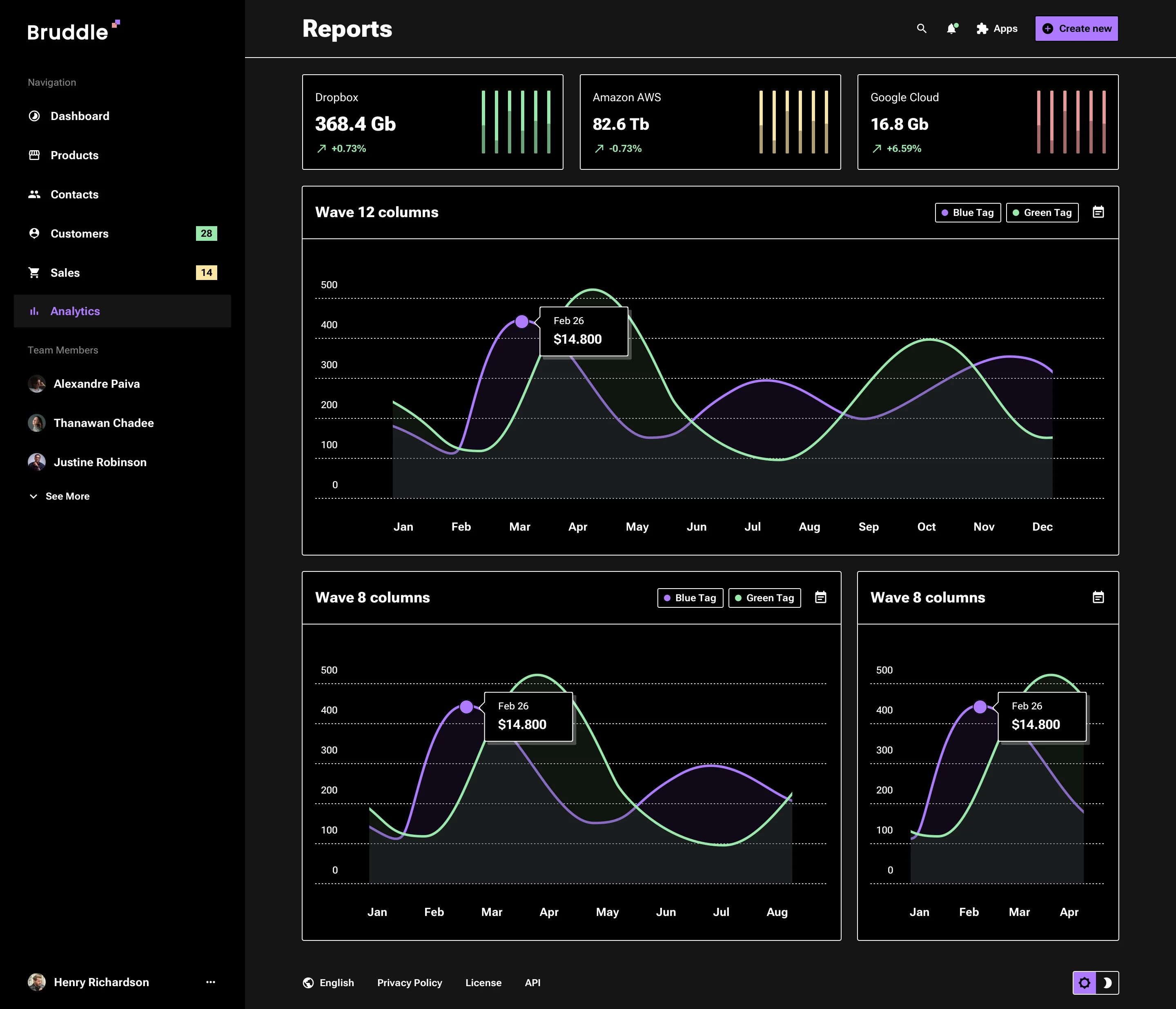Click calendar icon beside Green Tag in Wave 8

point(820,597)
